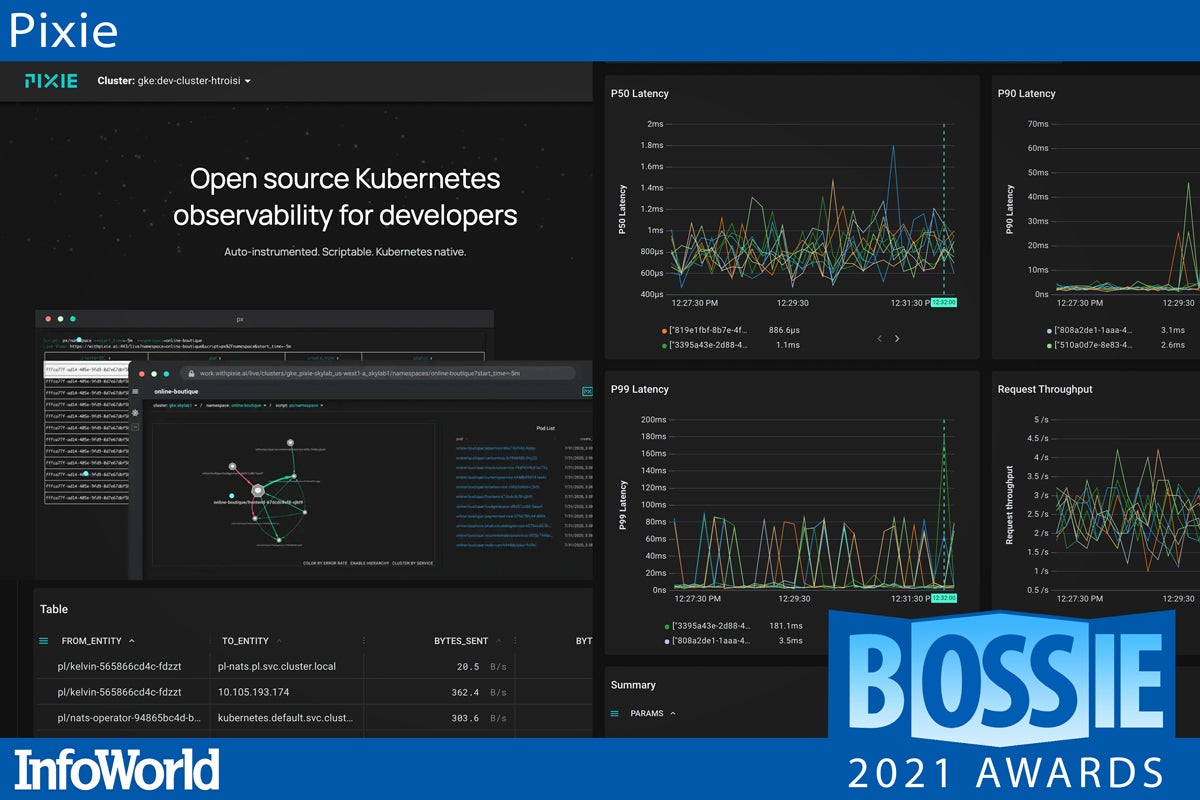
Task: Open the PX icon at browser top right
Action: (587, 392)
